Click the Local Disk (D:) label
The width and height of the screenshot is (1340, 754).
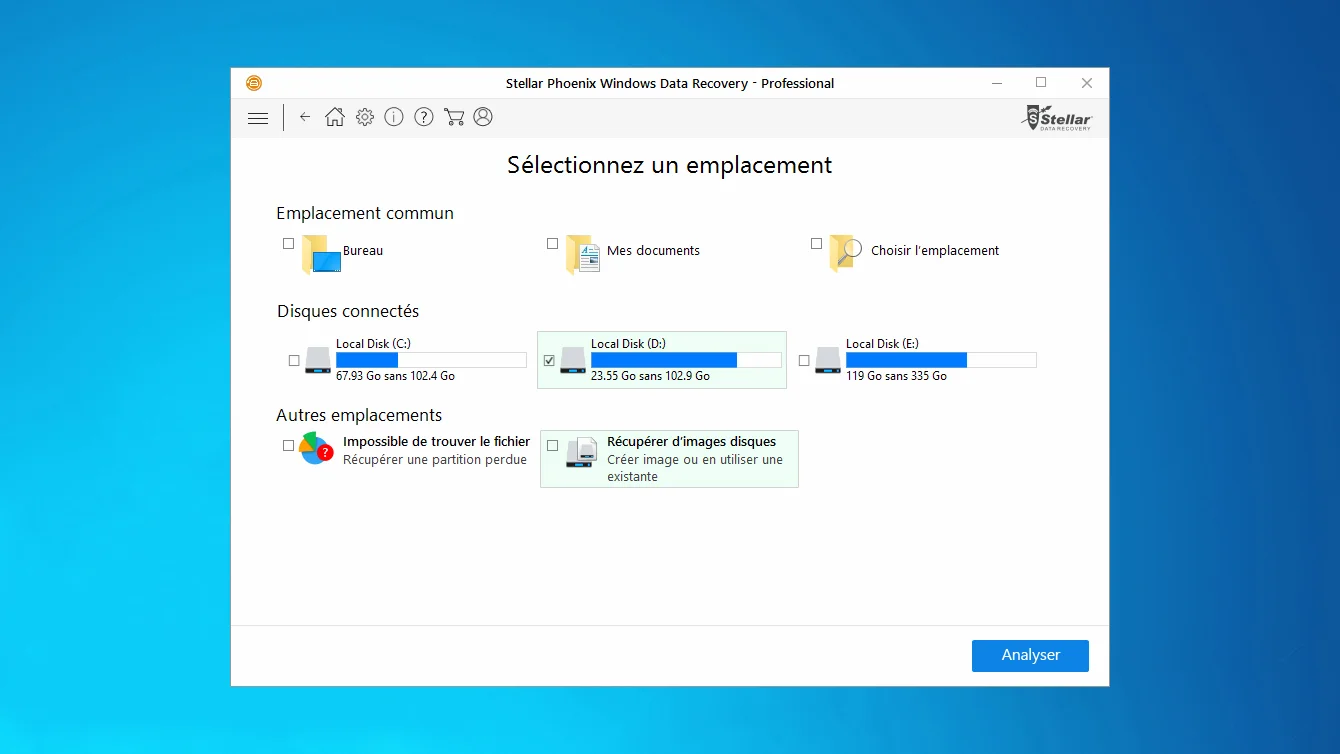coord(628,343)
